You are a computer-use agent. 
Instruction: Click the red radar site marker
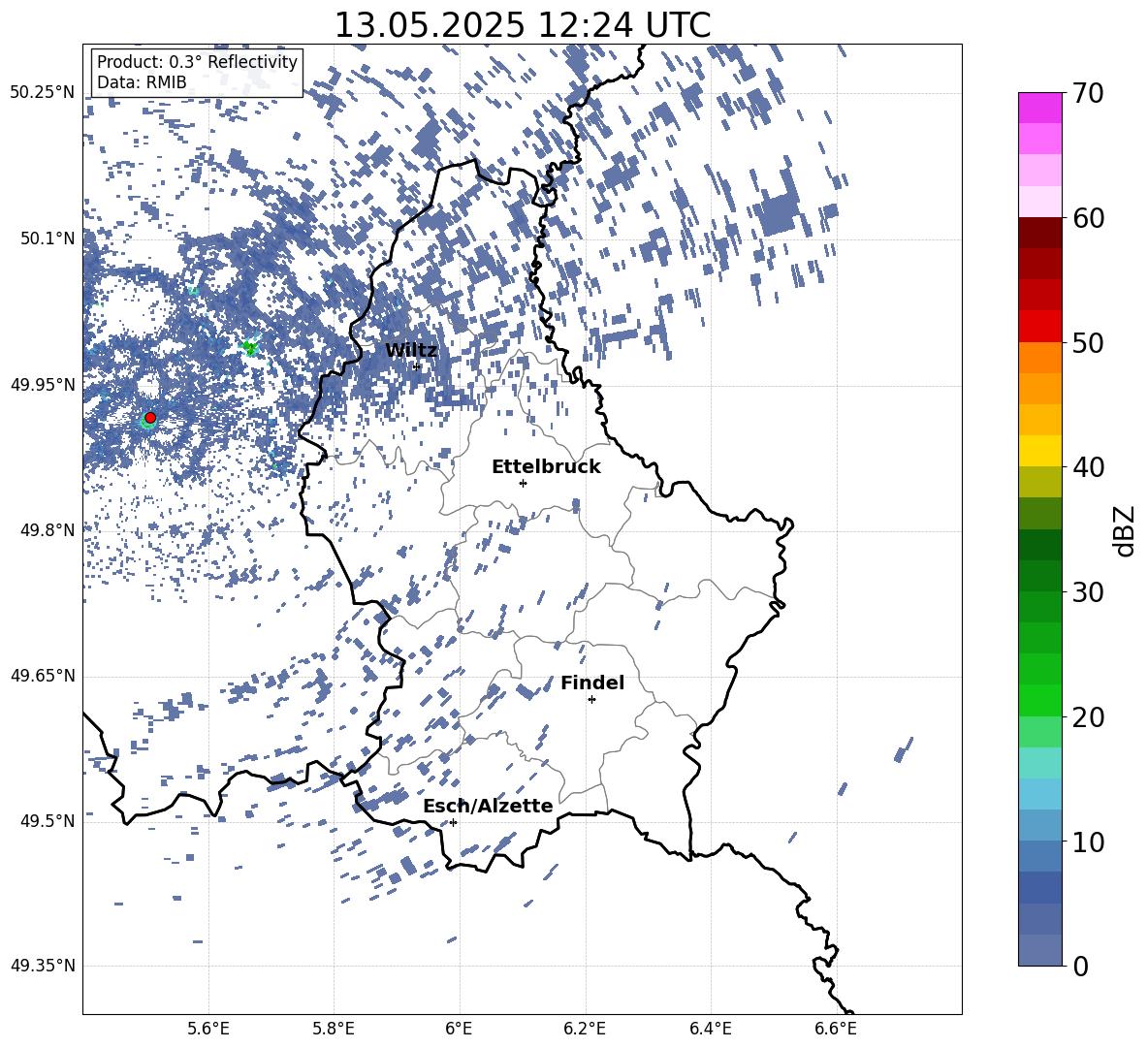coord(150,418)
